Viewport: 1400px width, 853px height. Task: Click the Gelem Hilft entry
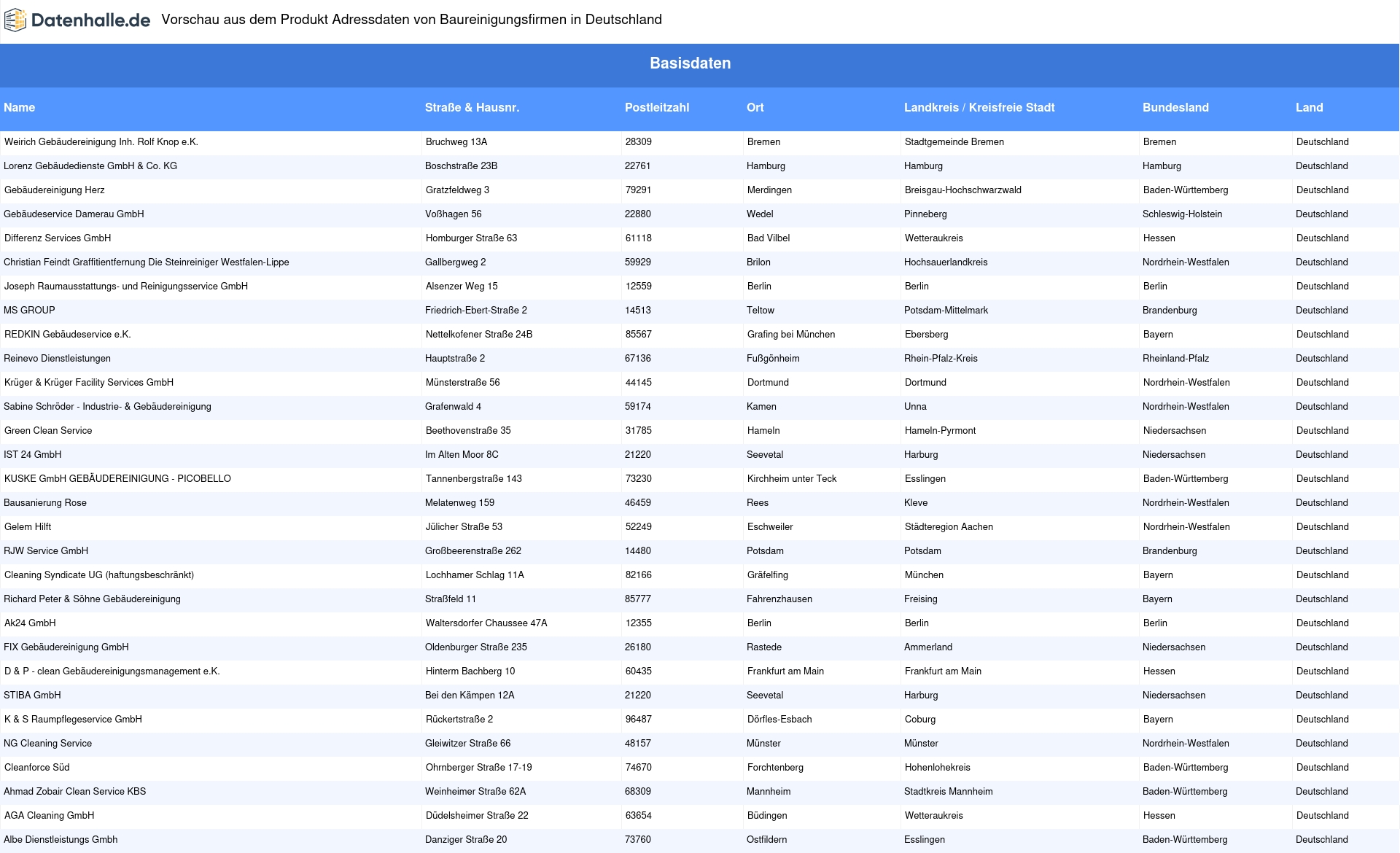28,527
